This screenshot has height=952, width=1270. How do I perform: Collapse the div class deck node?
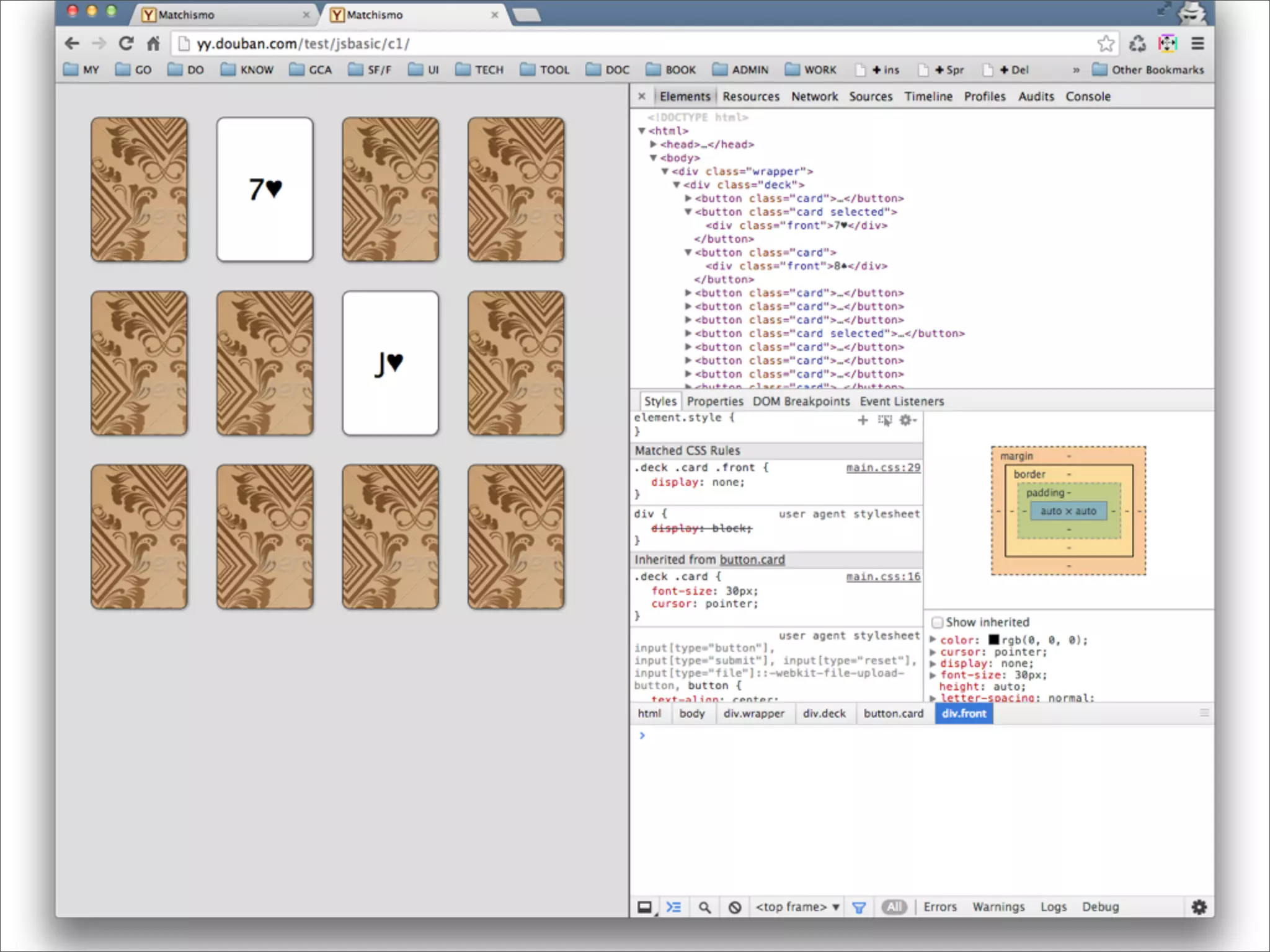677,185
